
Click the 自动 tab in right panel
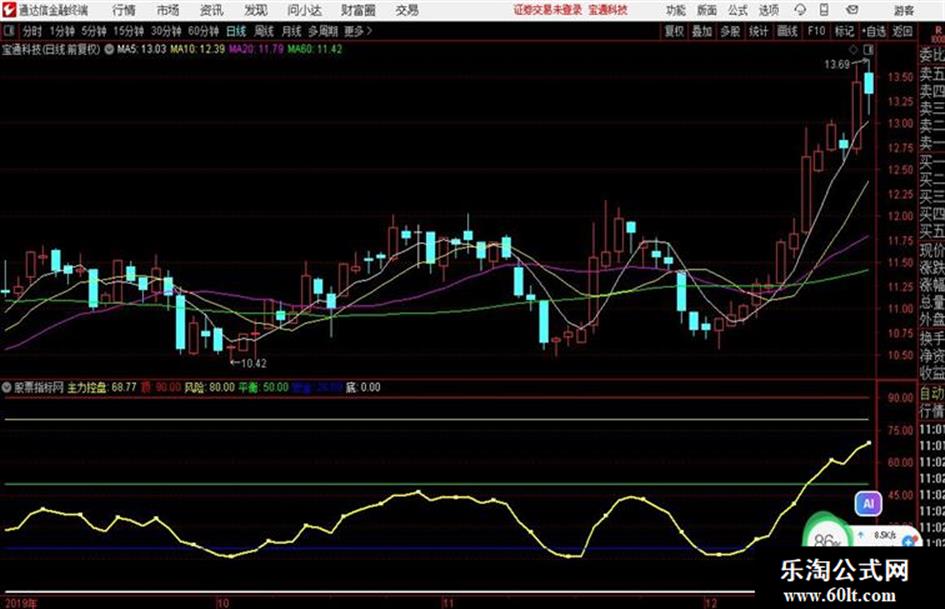point(932,394)
